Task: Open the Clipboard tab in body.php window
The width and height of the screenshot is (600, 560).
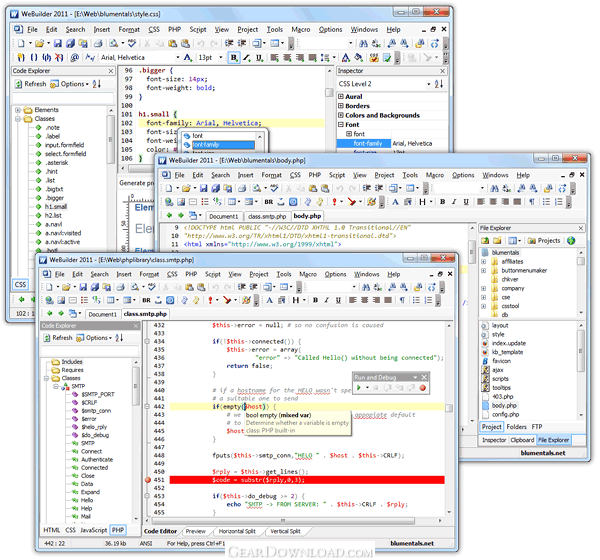Action: 522,440
